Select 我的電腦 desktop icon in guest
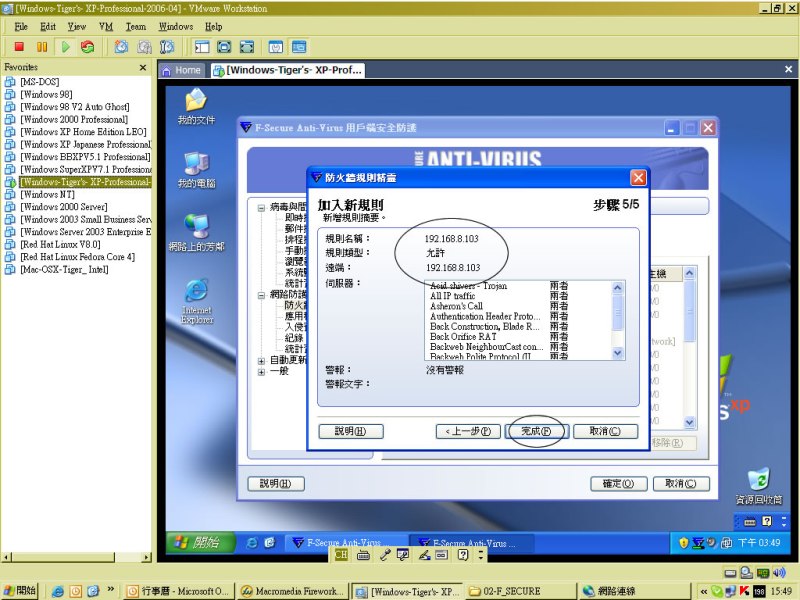 [x=196, y=170]
